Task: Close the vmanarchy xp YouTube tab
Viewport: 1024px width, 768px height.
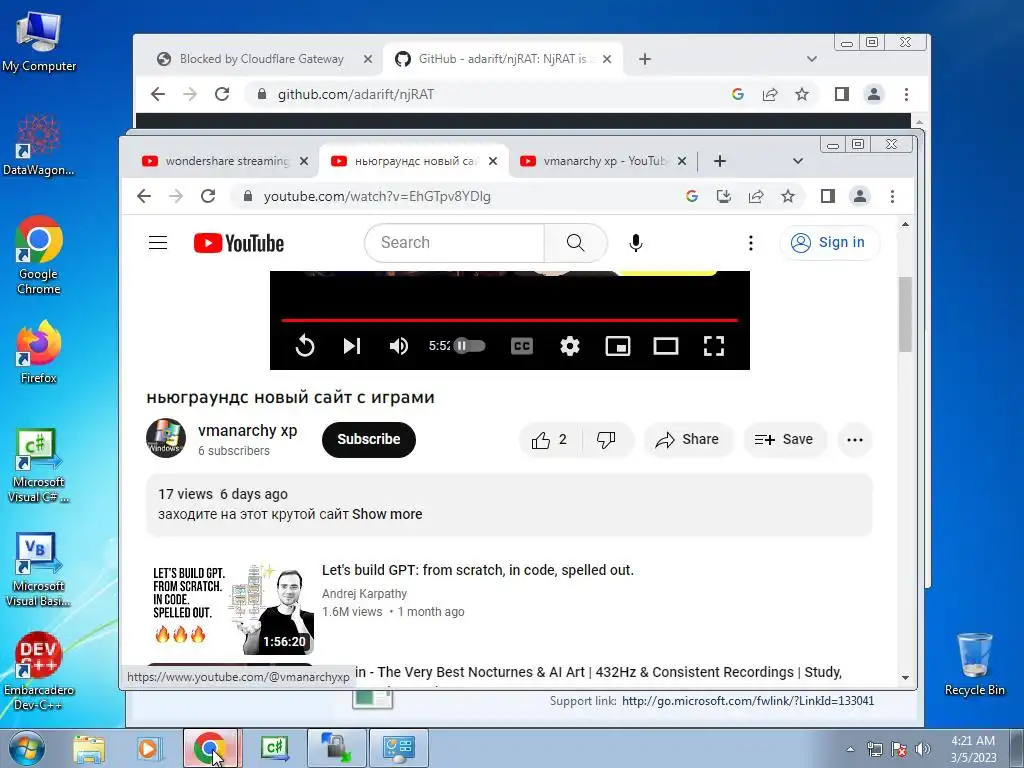Action: tap(682, 161)
